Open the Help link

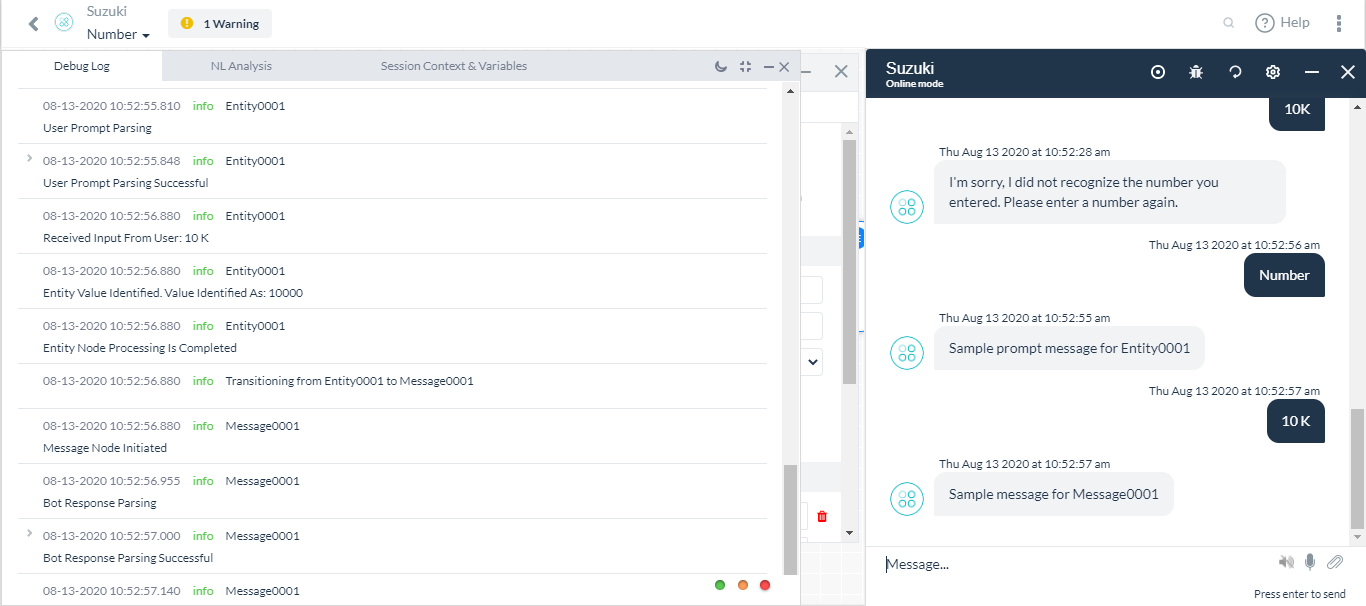pyautogui.click(x=1283, y=23)
